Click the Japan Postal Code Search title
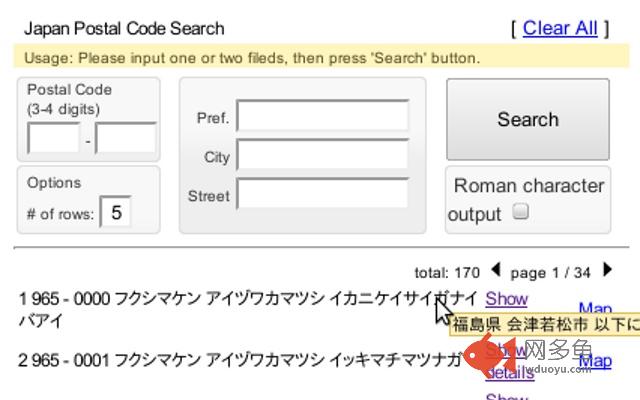Screen dimensions: 640x400 click(124, 29)
